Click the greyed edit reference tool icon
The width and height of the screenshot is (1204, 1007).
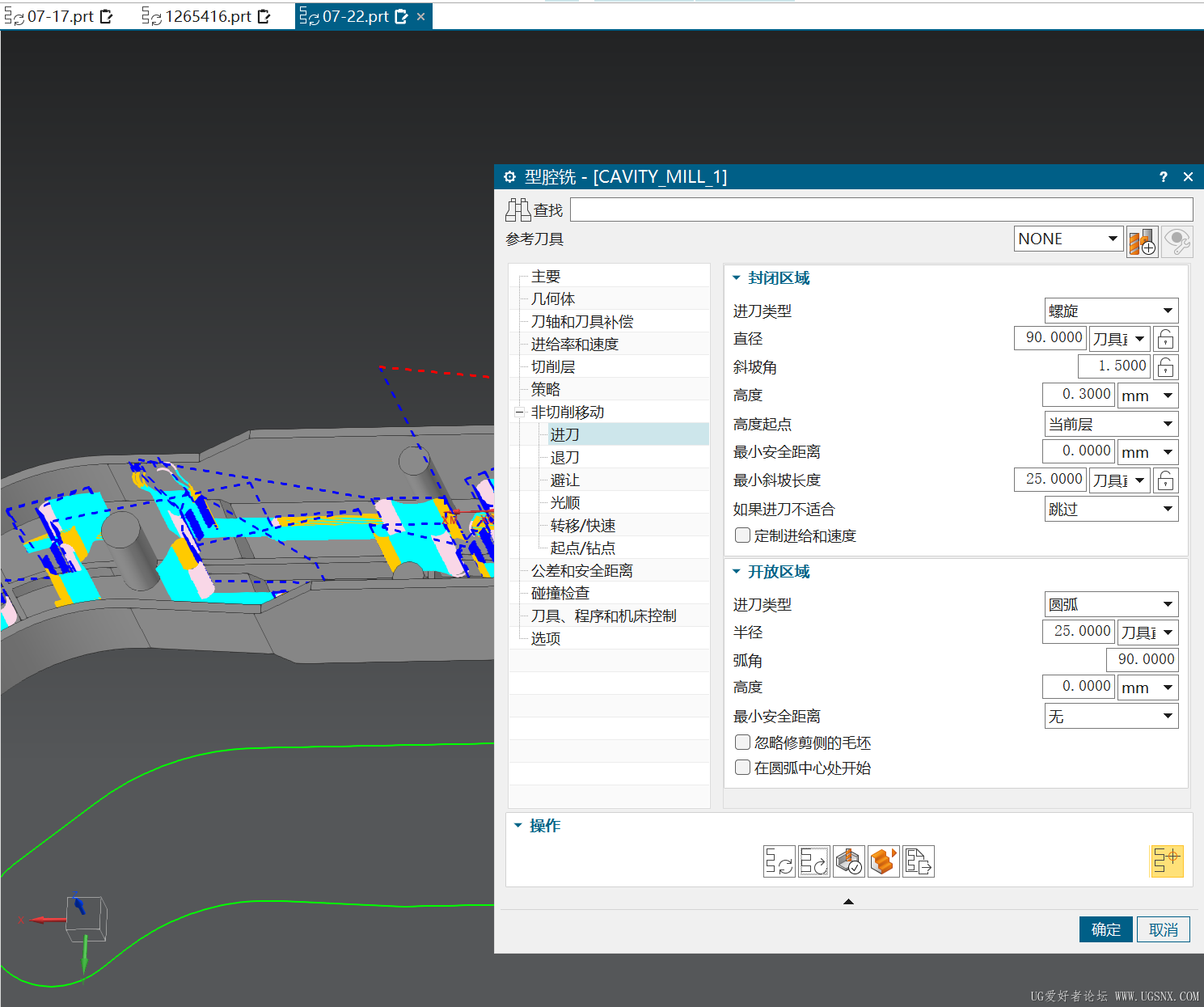(1177, 242)
